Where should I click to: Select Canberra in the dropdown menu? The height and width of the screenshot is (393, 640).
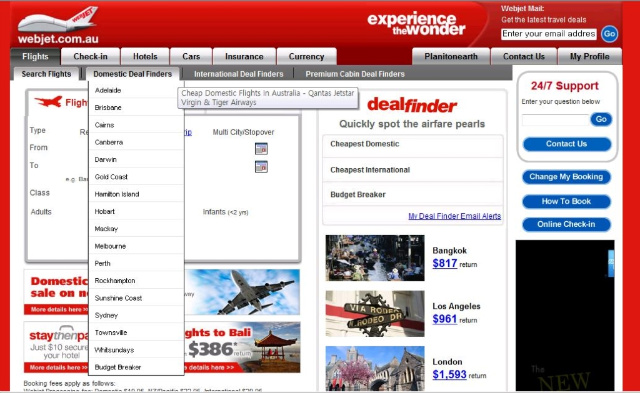(x=136, y=142)
